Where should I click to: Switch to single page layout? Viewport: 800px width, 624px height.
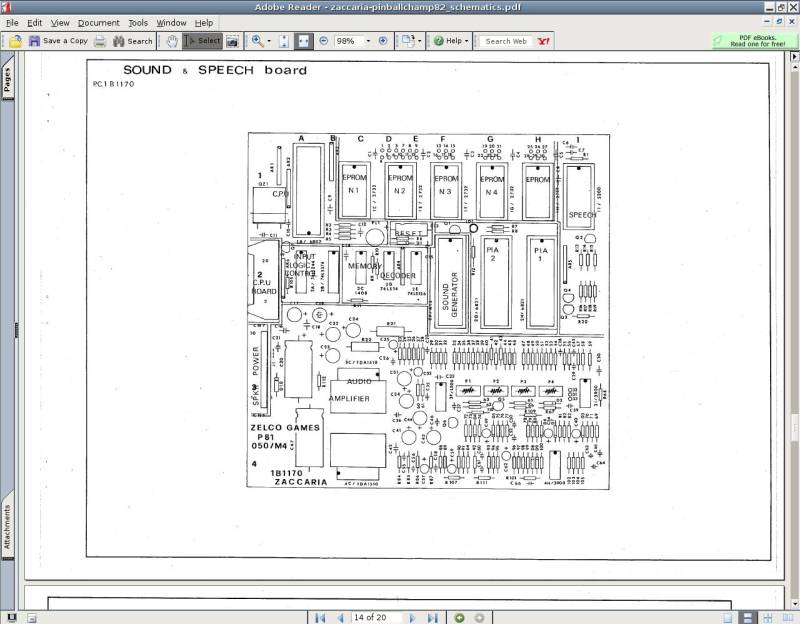coord(727,617)
